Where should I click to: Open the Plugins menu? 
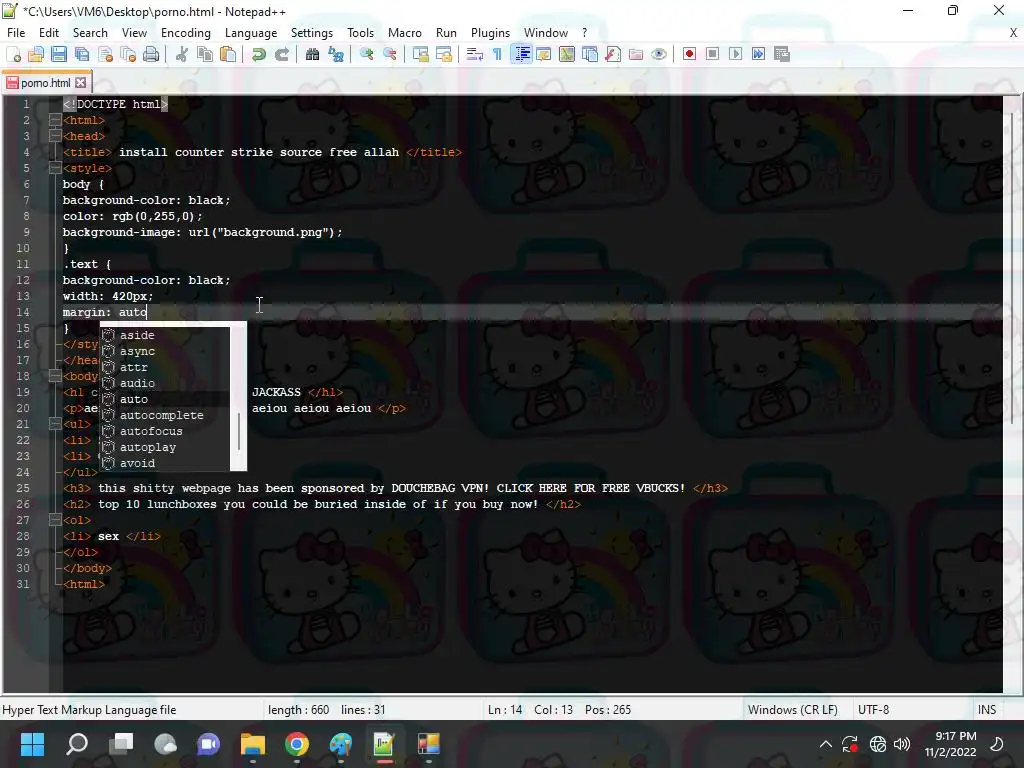click(490, 33)
